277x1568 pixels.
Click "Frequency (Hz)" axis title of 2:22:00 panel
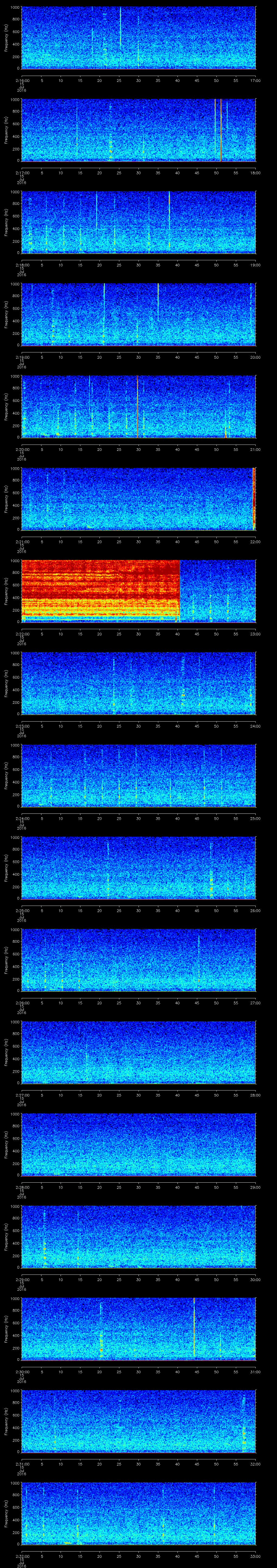click(x=6, y=591)
